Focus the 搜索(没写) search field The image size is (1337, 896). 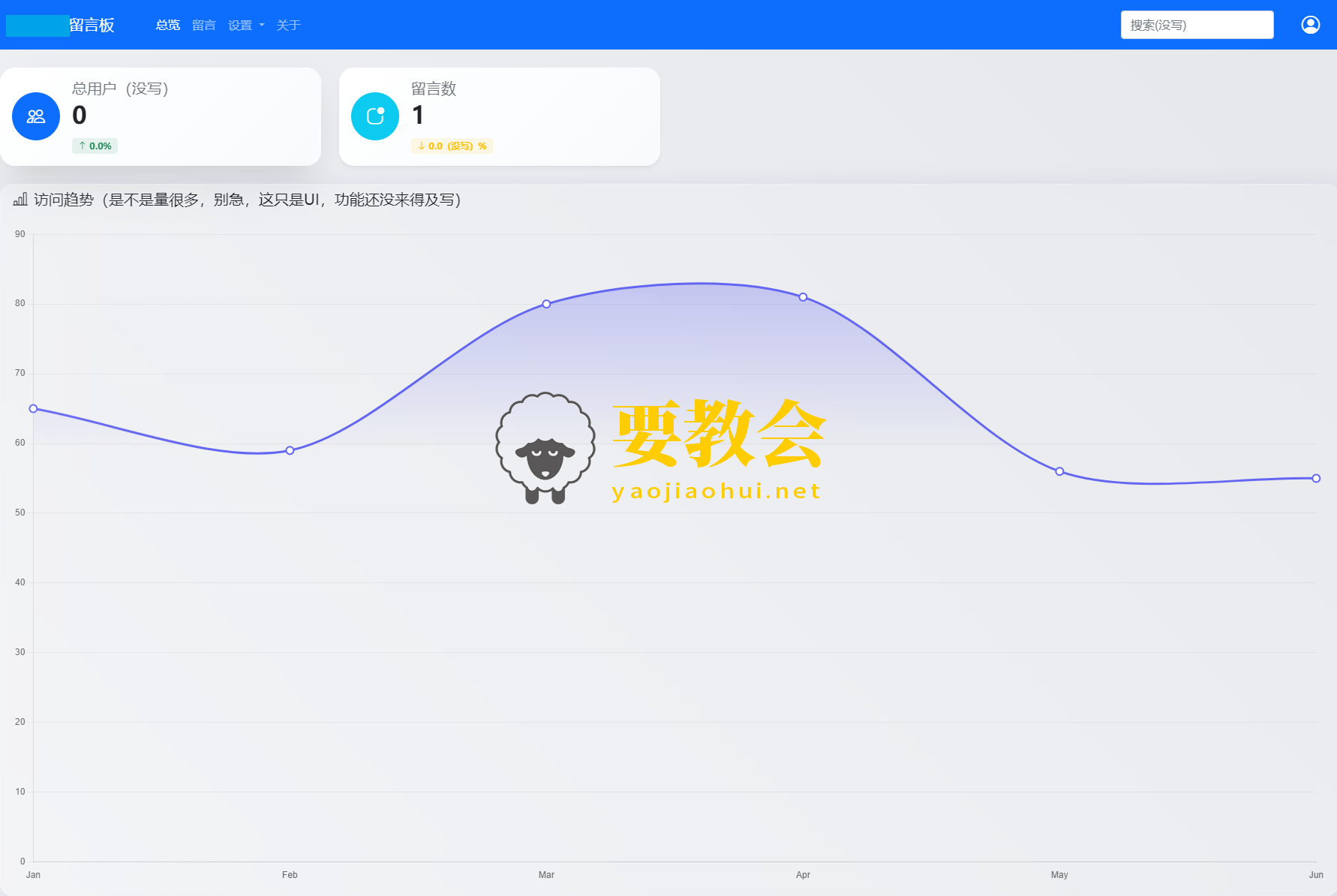tap(1197, 25)
